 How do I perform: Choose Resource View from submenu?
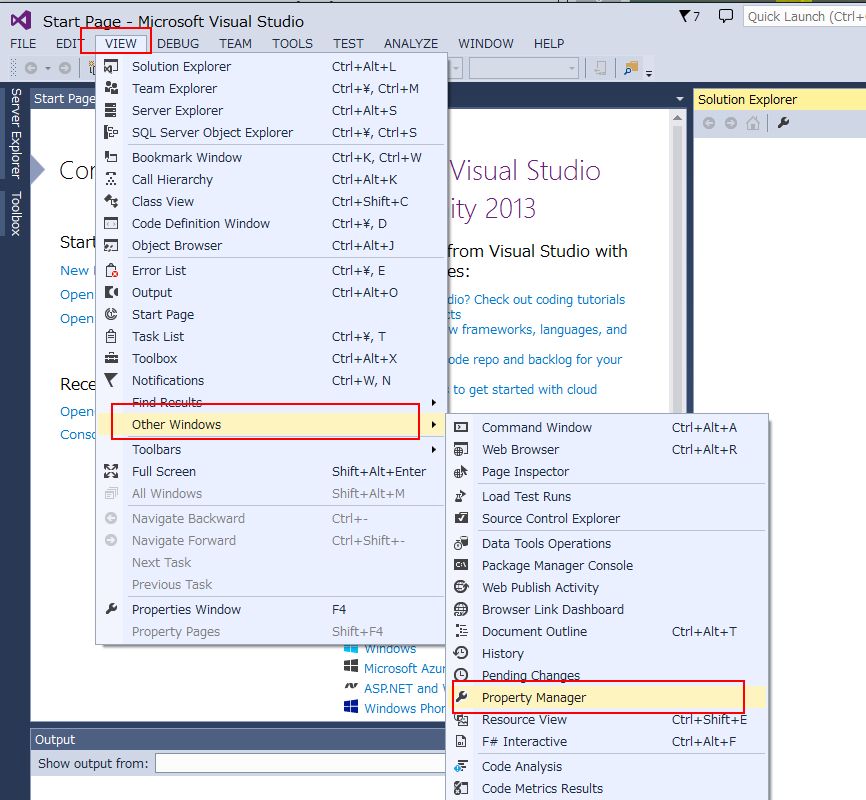pos(608,719)
